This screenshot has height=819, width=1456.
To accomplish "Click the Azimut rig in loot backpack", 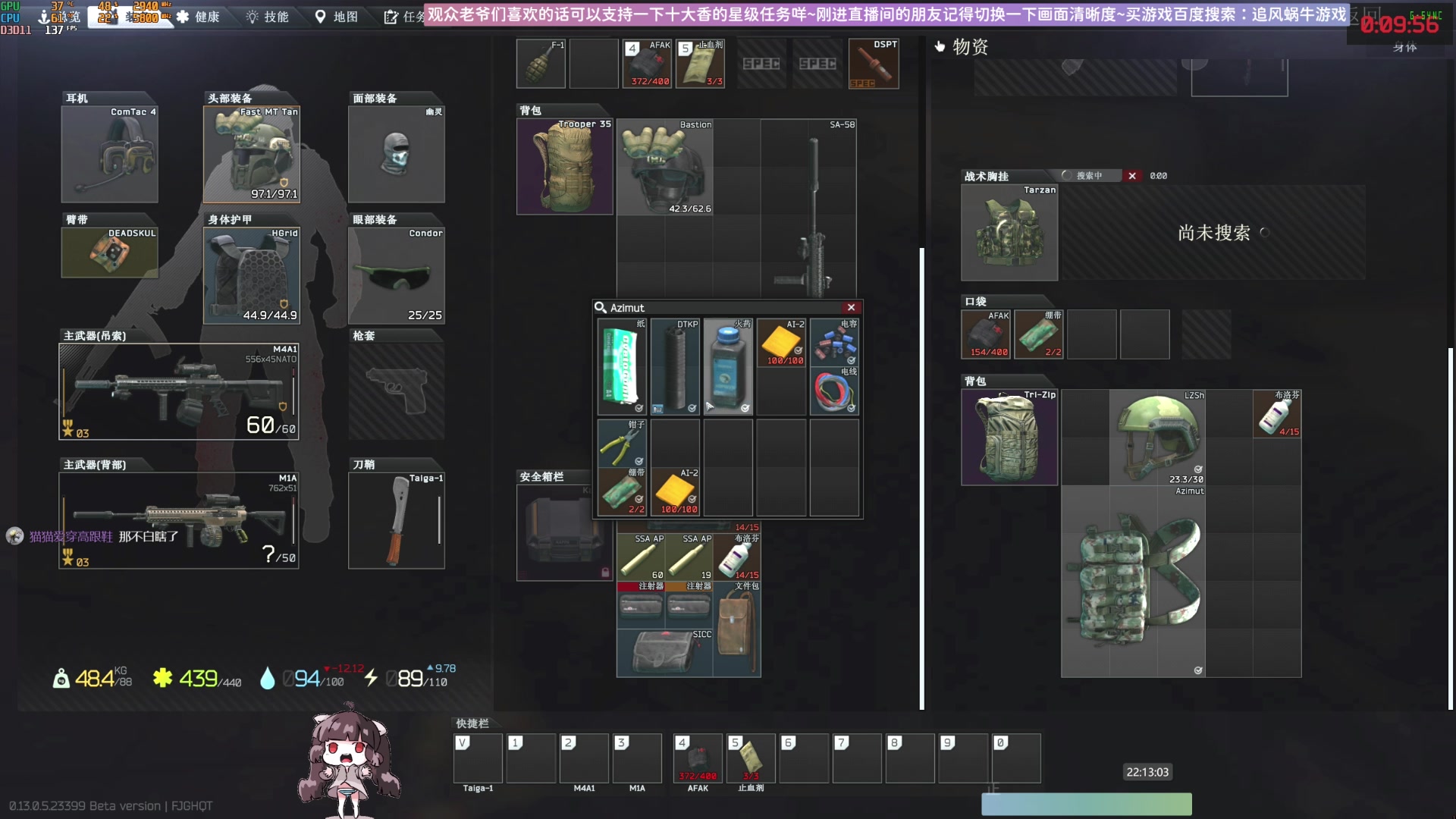I will (x=1133, y=582).
